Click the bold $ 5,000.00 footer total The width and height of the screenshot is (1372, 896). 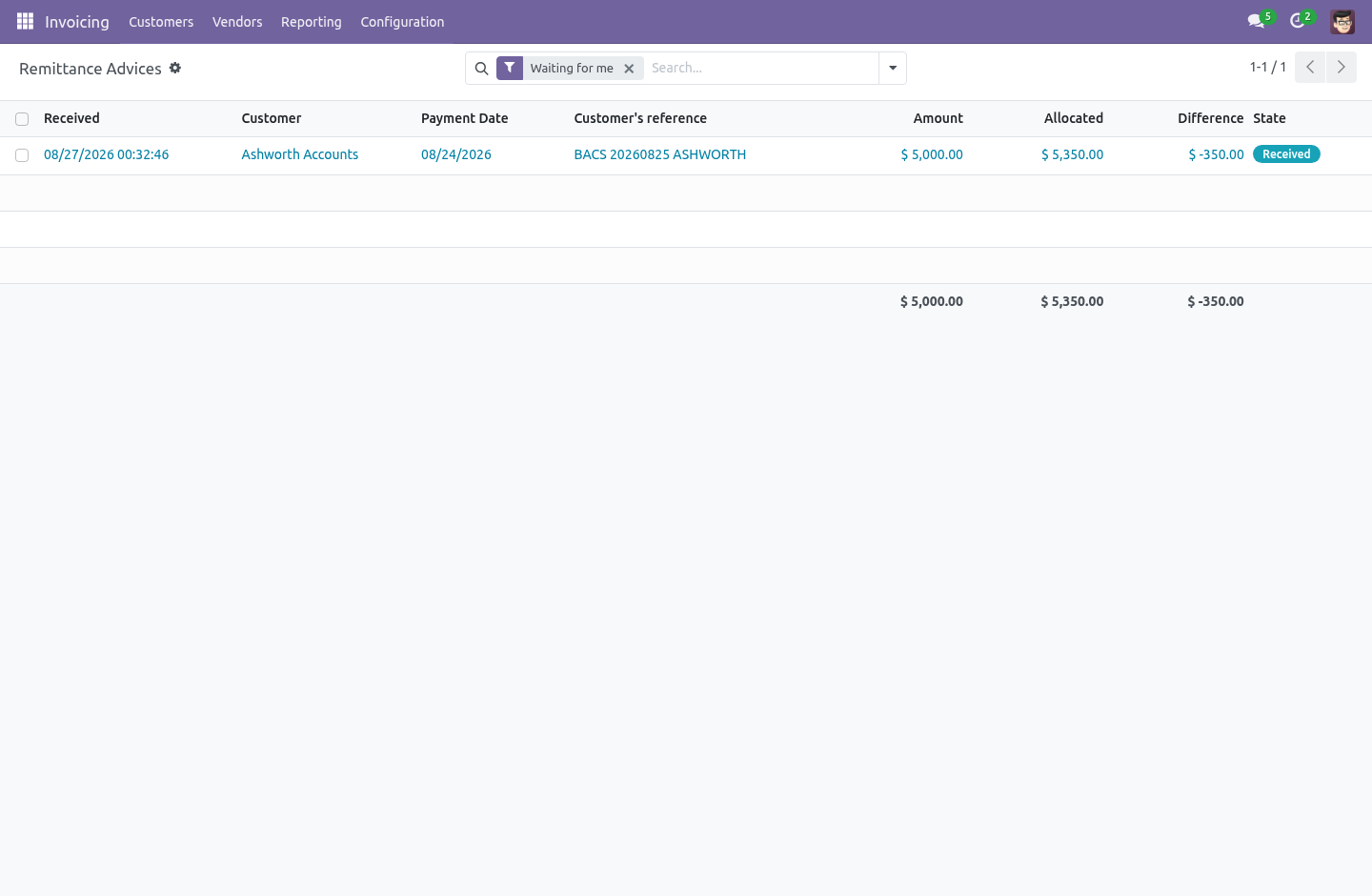click(932, 301)
